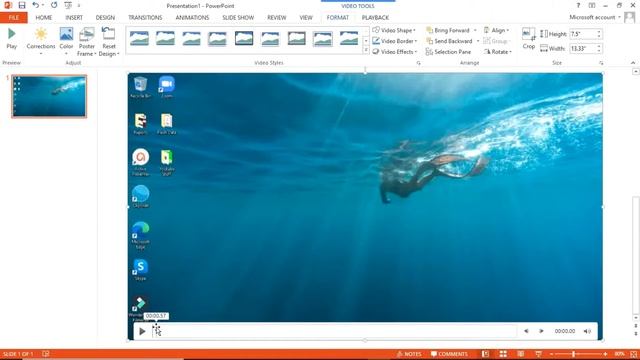The image size is (640, 360).
Task: Open the Rotate dropdown
Action: [498, 52]
